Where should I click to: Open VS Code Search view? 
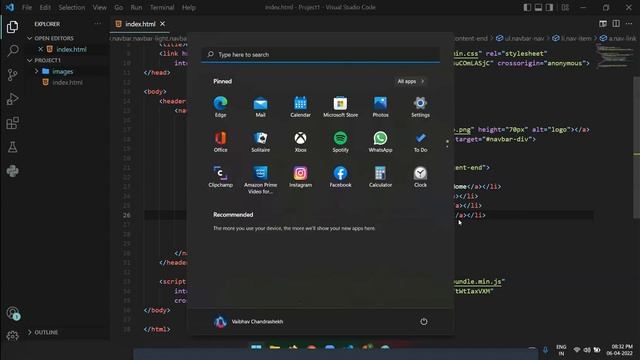click(x=13, y=51)
